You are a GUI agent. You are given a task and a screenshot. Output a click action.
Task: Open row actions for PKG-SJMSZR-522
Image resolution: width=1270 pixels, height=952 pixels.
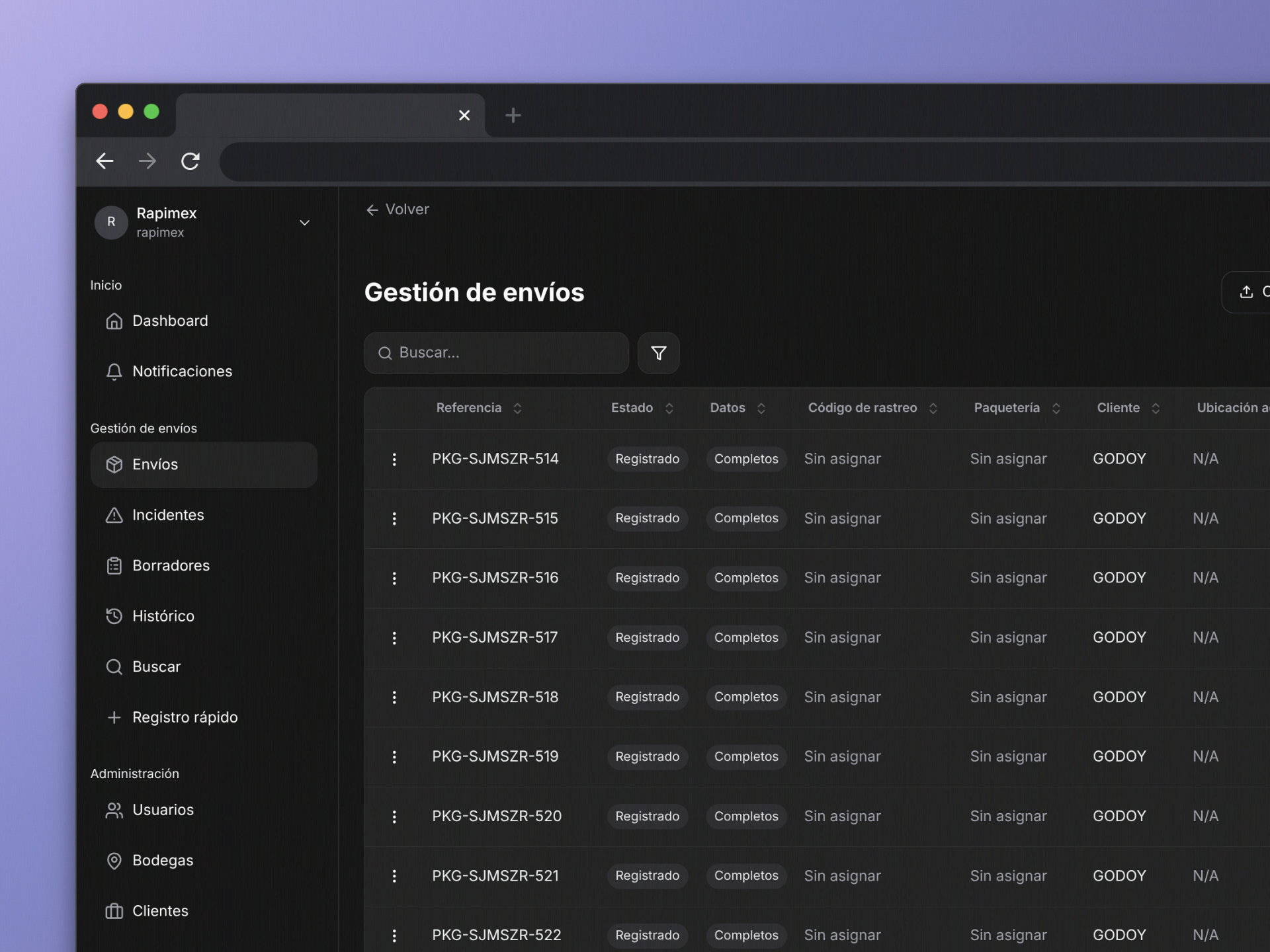[x=394, y=936]
